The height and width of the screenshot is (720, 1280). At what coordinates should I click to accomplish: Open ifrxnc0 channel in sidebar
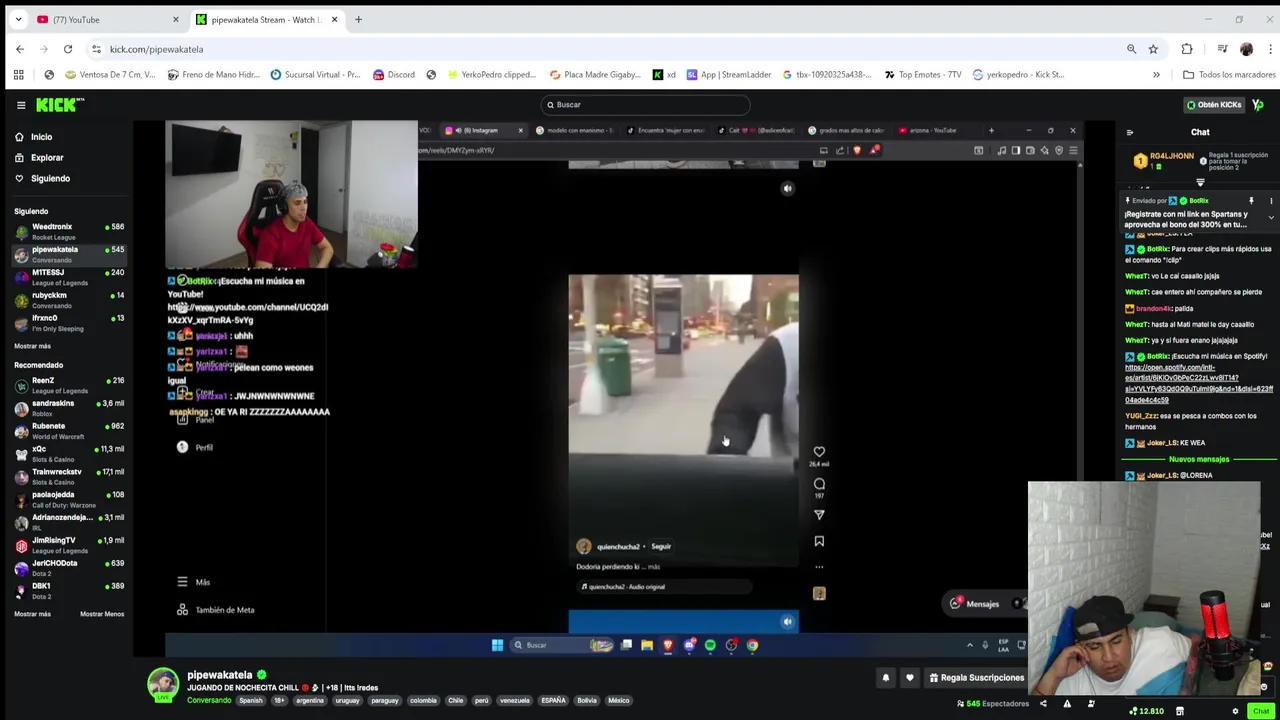coord(70,323)
